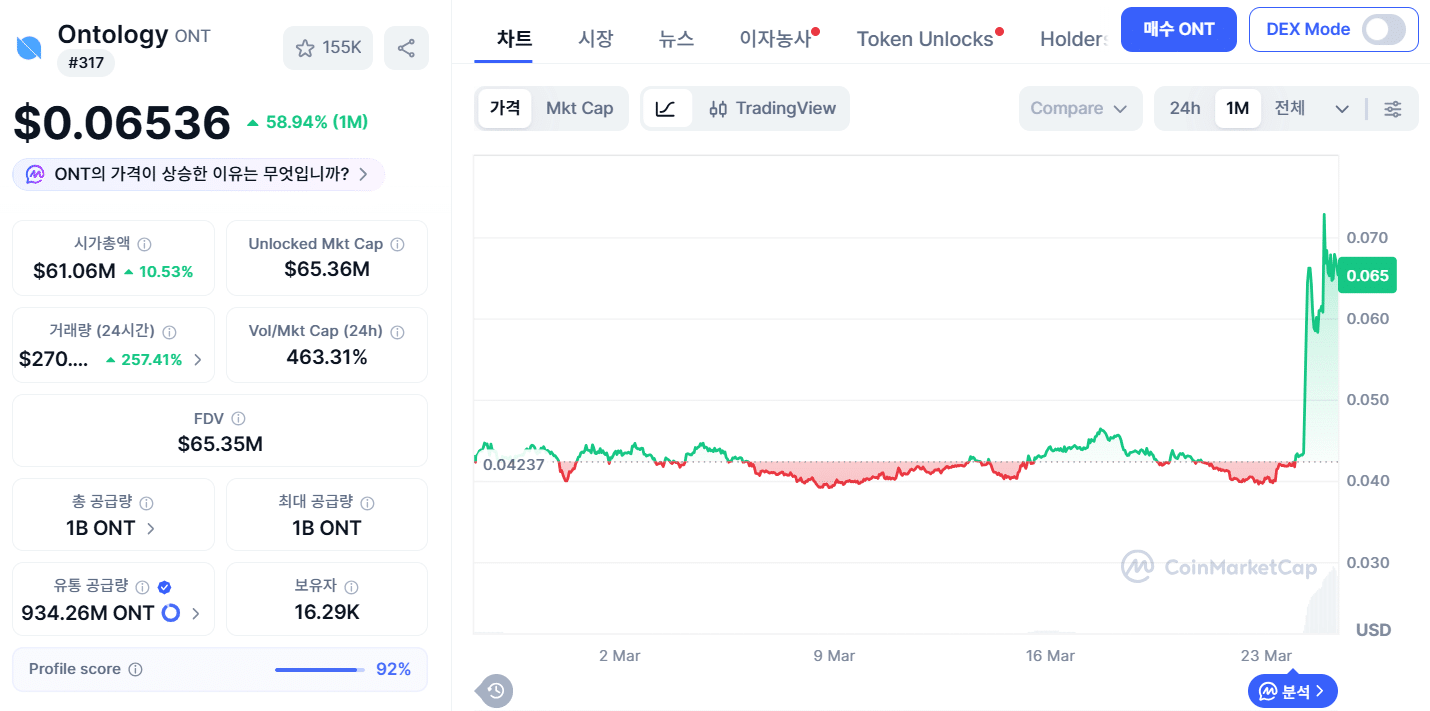Open chart settings with the sliders icon
The image size is (1430, 711).
(1393, 108)
